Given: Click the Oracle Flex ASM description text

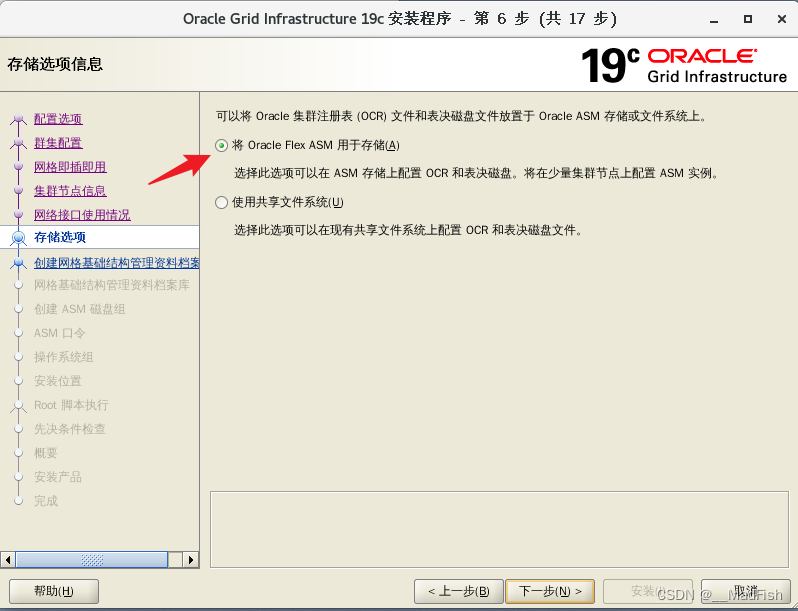Looking at the screenshot, I should pos(476,173).
